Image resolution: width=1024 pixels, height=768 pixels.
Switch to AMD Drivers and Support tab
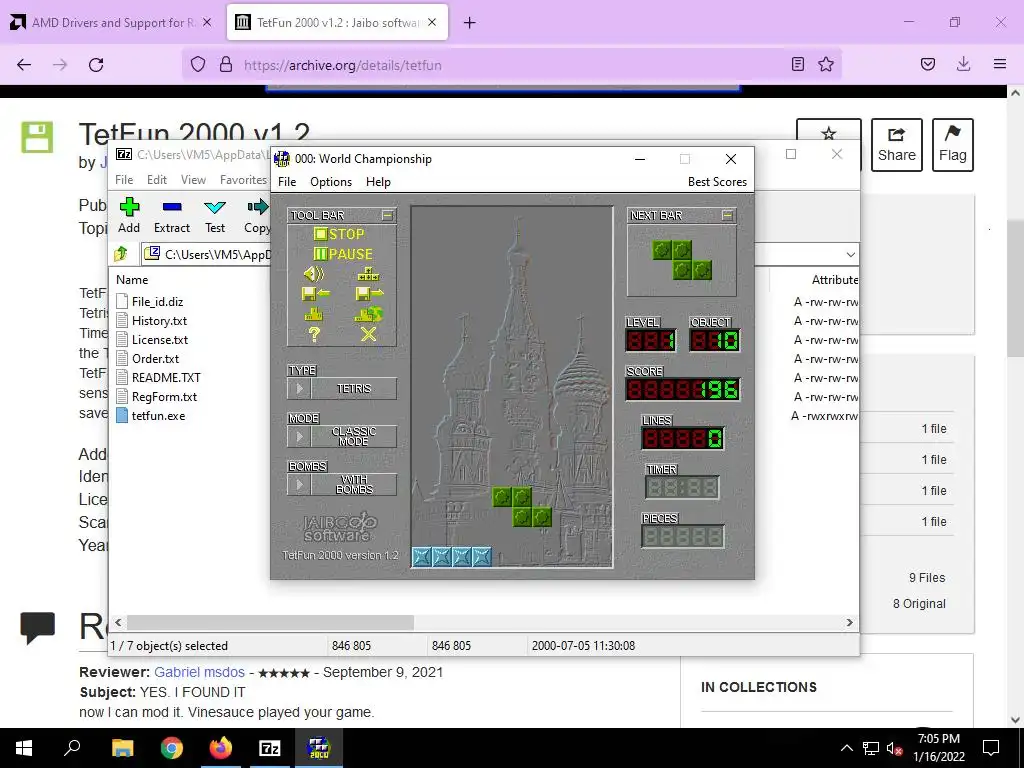pos(111,23)
